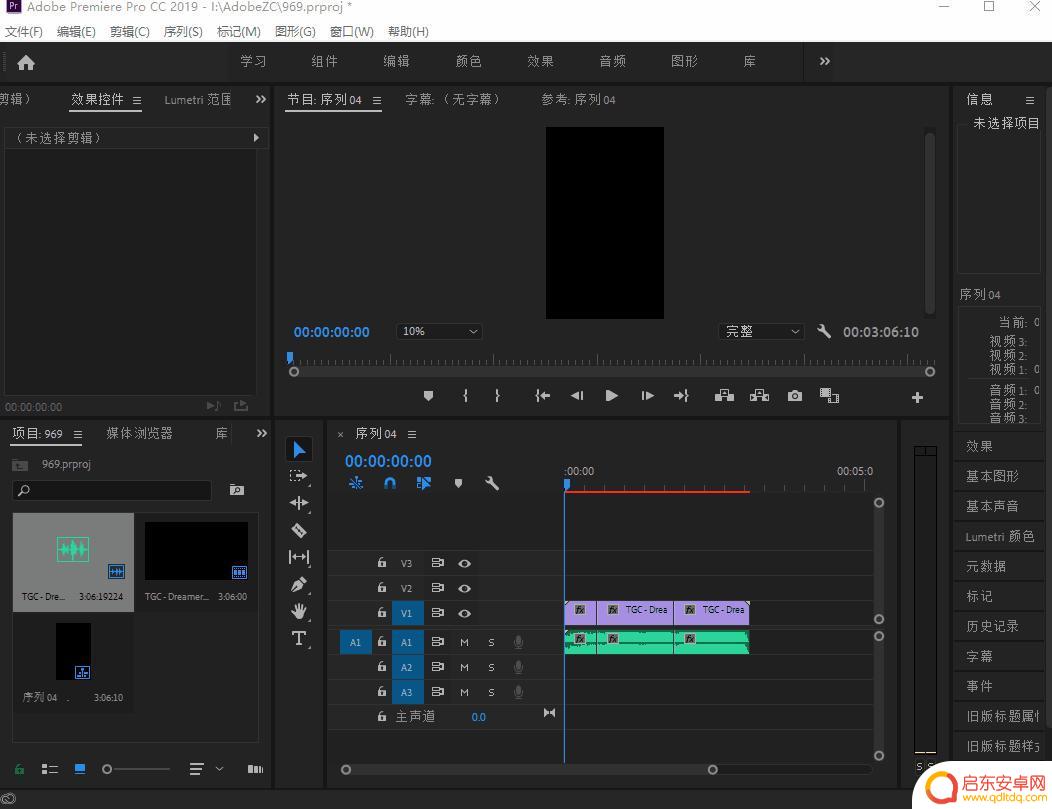Open Project 969 panel menu
The height and width of the screenshot is (809, 1052).
point(78,434)
